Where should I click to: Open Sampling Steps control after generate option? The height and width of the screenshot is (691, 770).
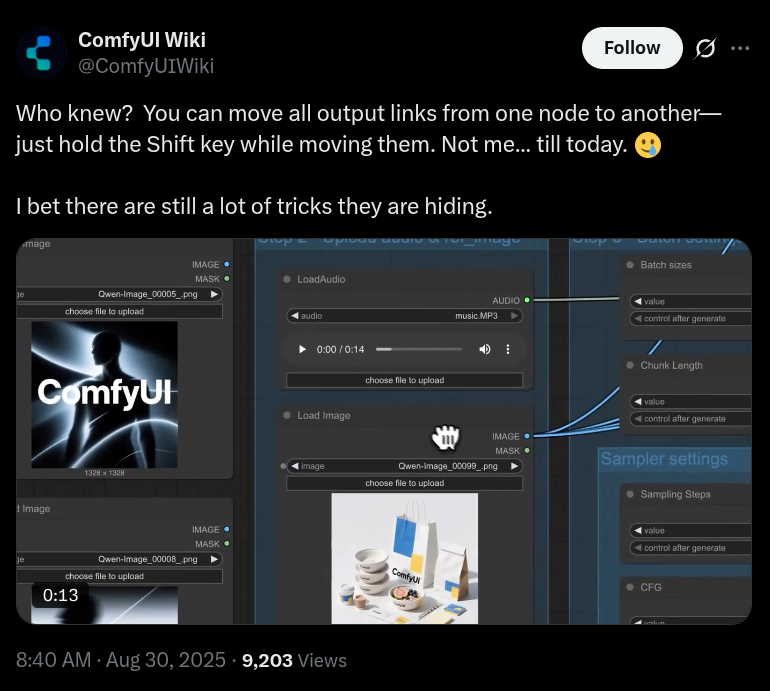click(x=691, y=548)
